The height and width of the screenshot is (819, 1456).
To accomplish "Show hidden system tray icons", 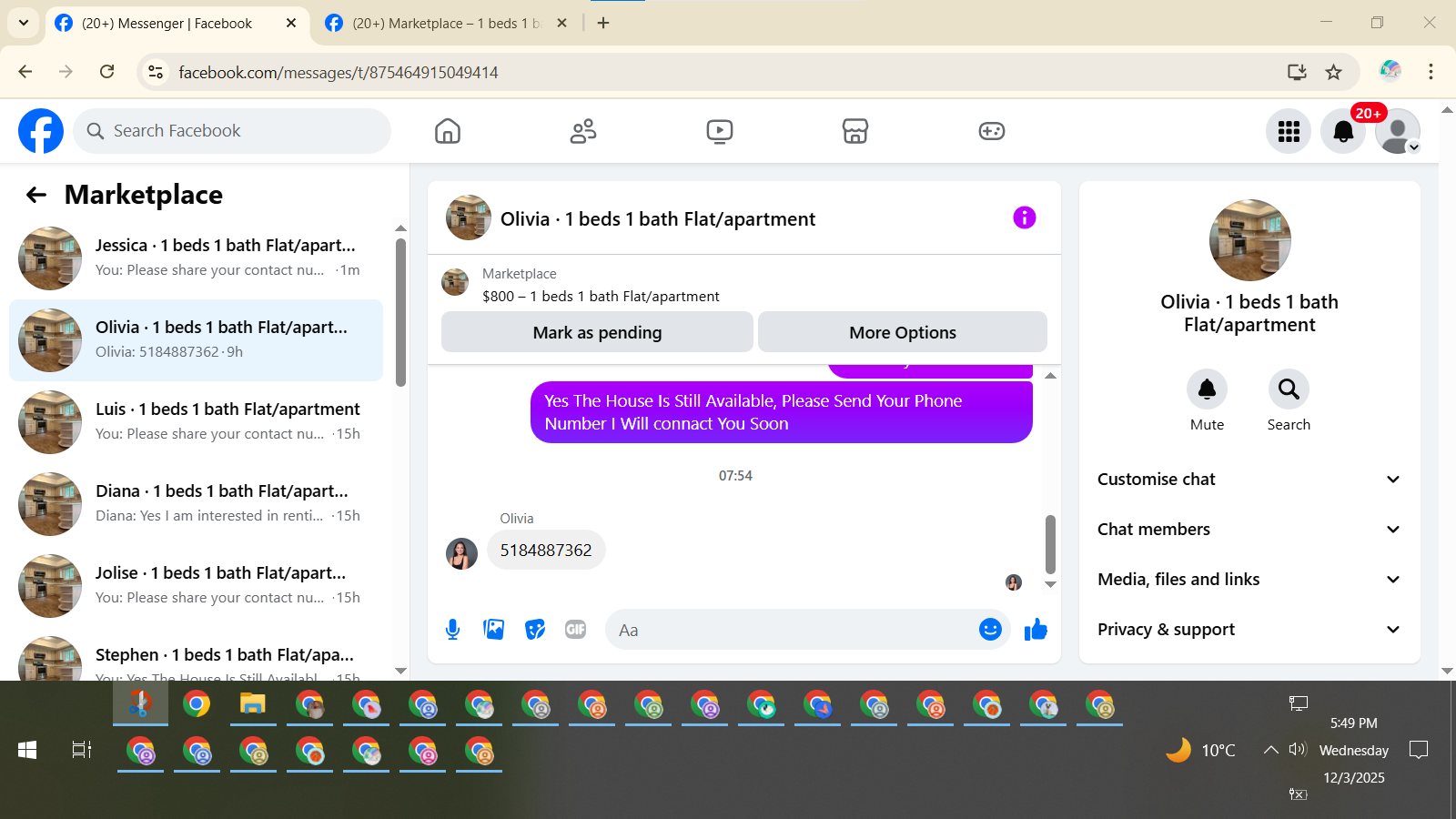I will pyautogui.click(x=1270, y=750).
